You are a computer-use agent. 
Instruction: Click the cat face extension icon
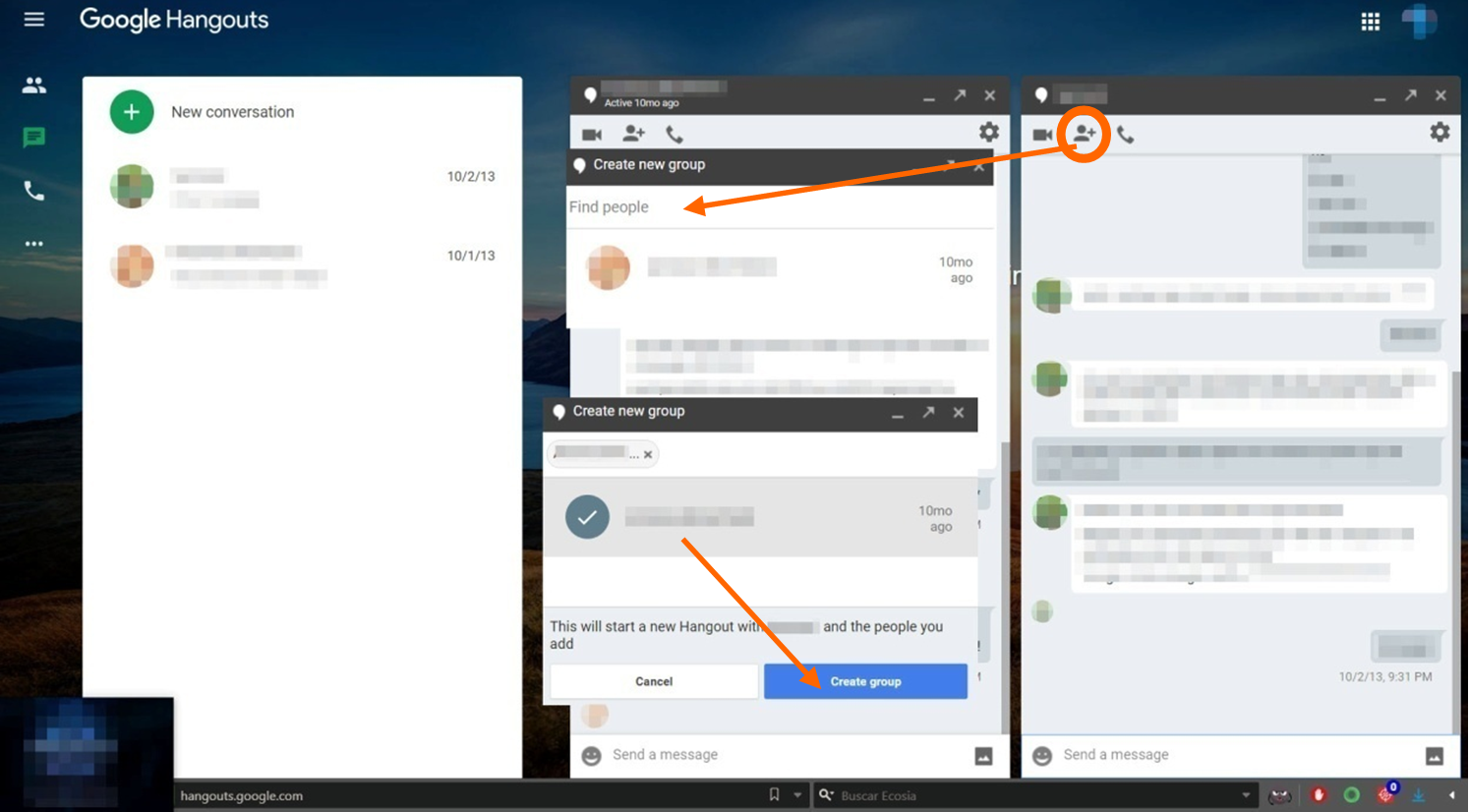(1279, 795)
